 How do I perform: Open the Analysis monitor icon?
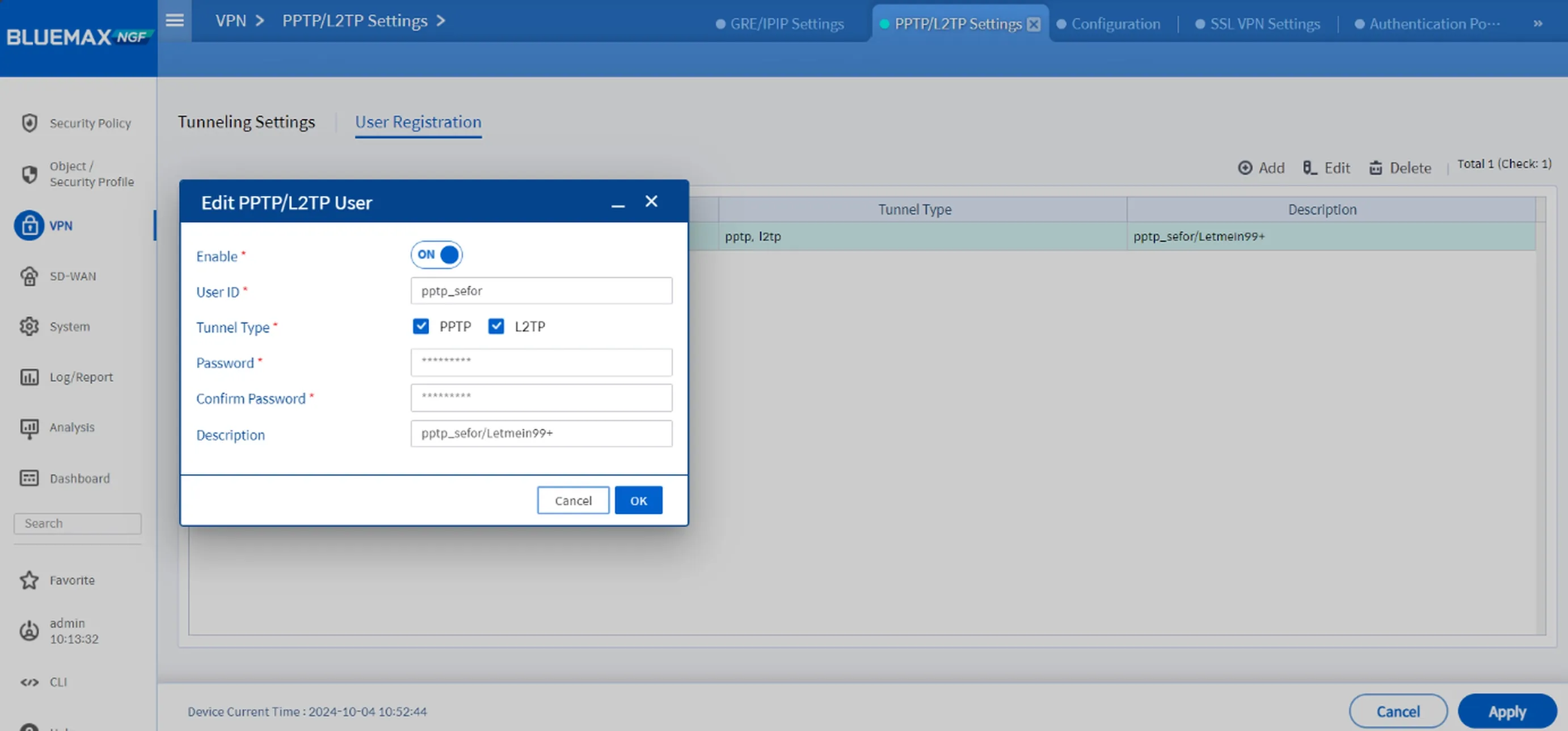(x=29, y=428)
